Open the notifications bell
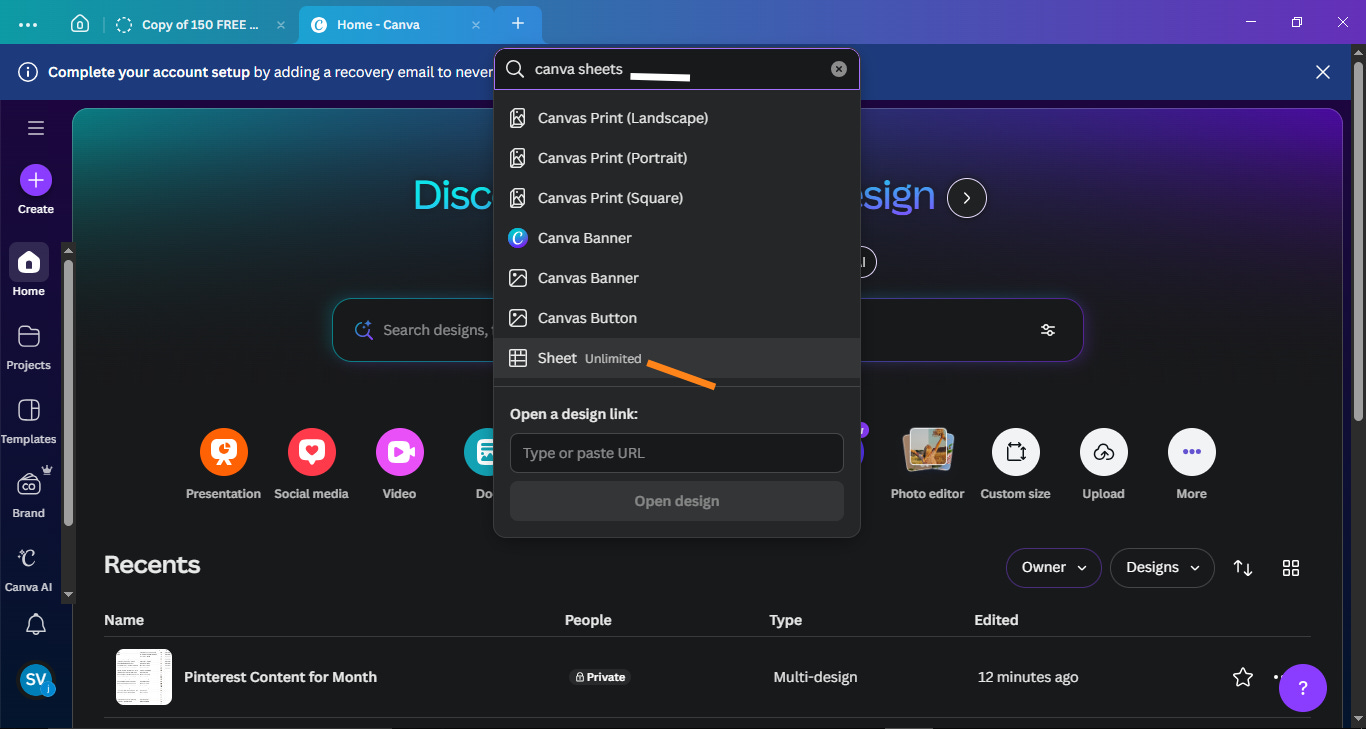The height and width of the screenshot is (729, 1366). [36, 625]
